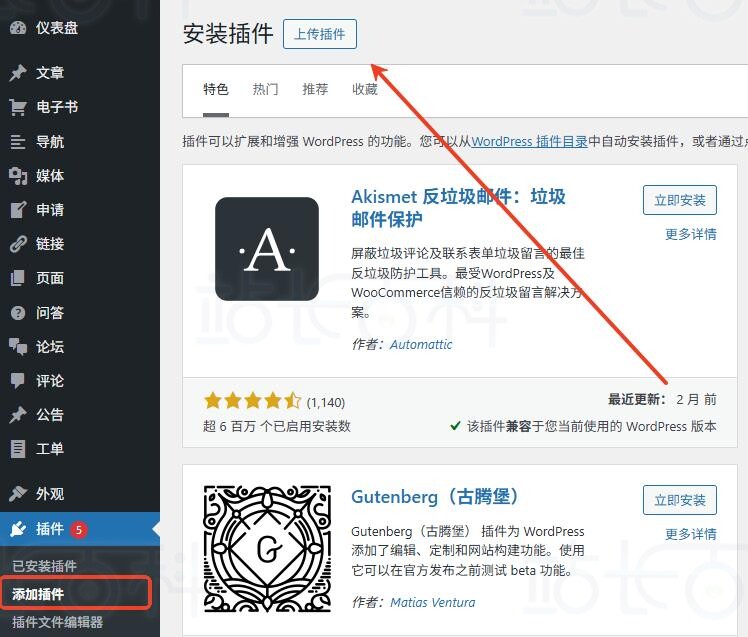
Task: Click the edit icon beside 申请
Action: [18, 210]
